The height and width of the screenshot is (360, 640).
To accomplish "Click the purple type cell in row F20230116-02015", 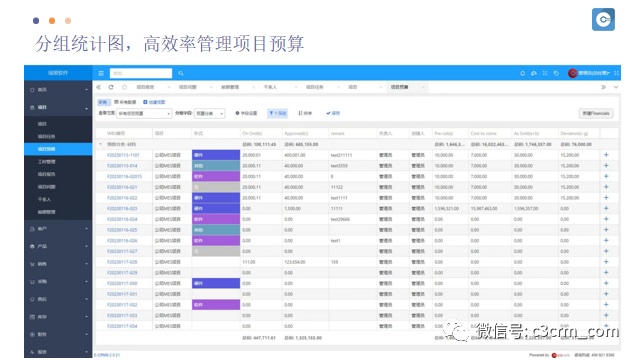I will [216, 176].
